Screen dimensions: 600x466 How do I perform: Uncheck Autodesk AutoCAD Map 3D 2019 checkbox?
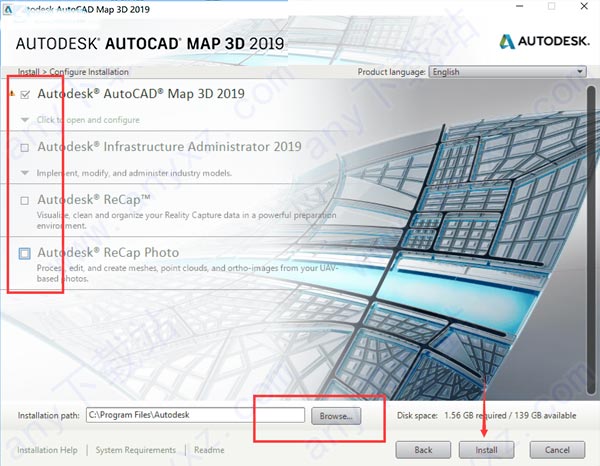(25, 94)
